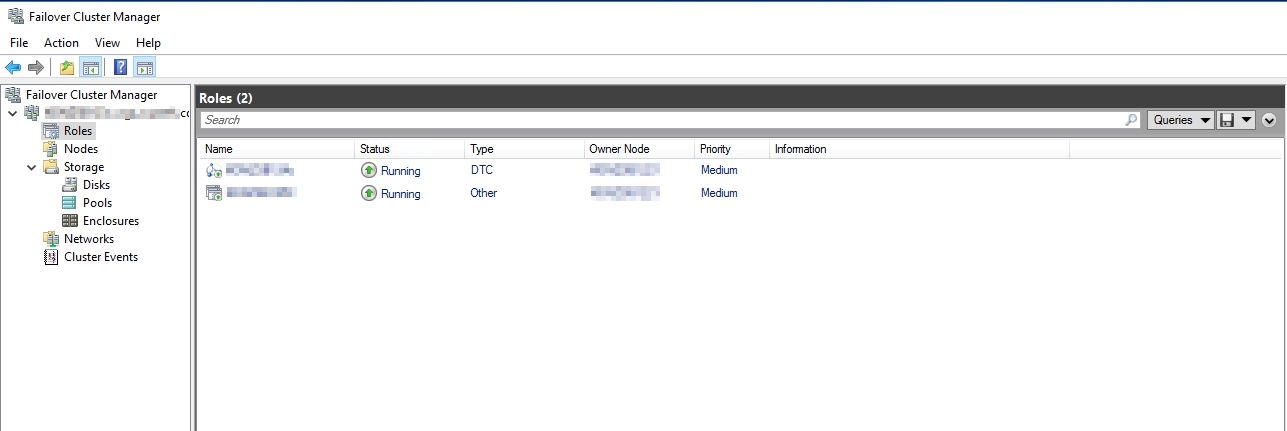Select the Disks item under Storage
1287x431 pixels.
96,185
